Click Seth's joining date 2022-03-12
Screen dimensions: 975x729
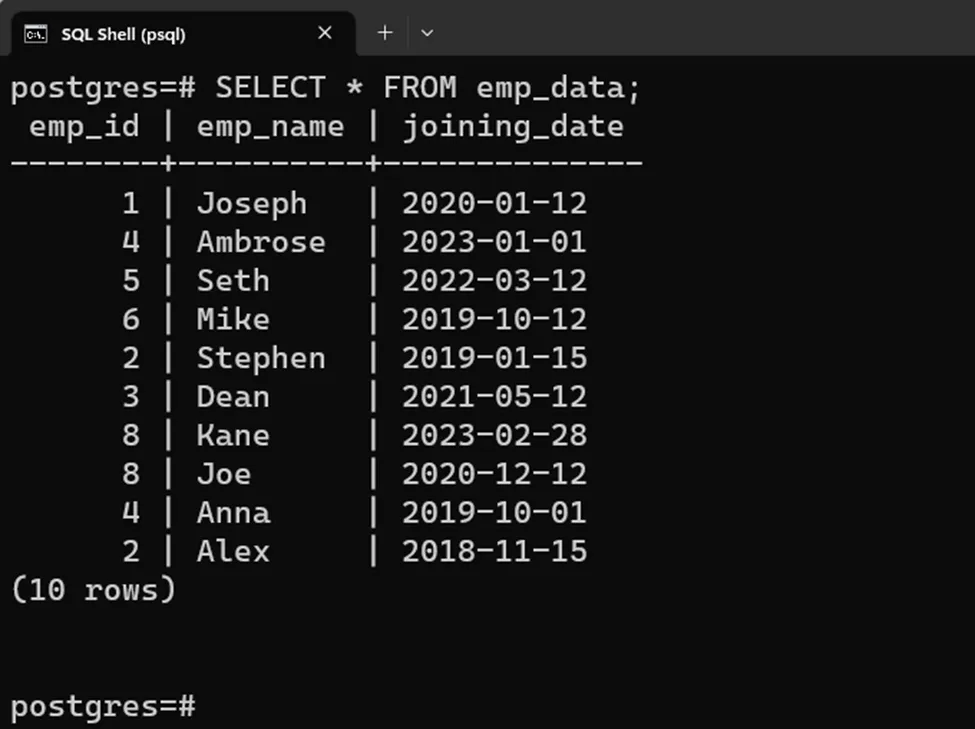click(x=494, y=281)
